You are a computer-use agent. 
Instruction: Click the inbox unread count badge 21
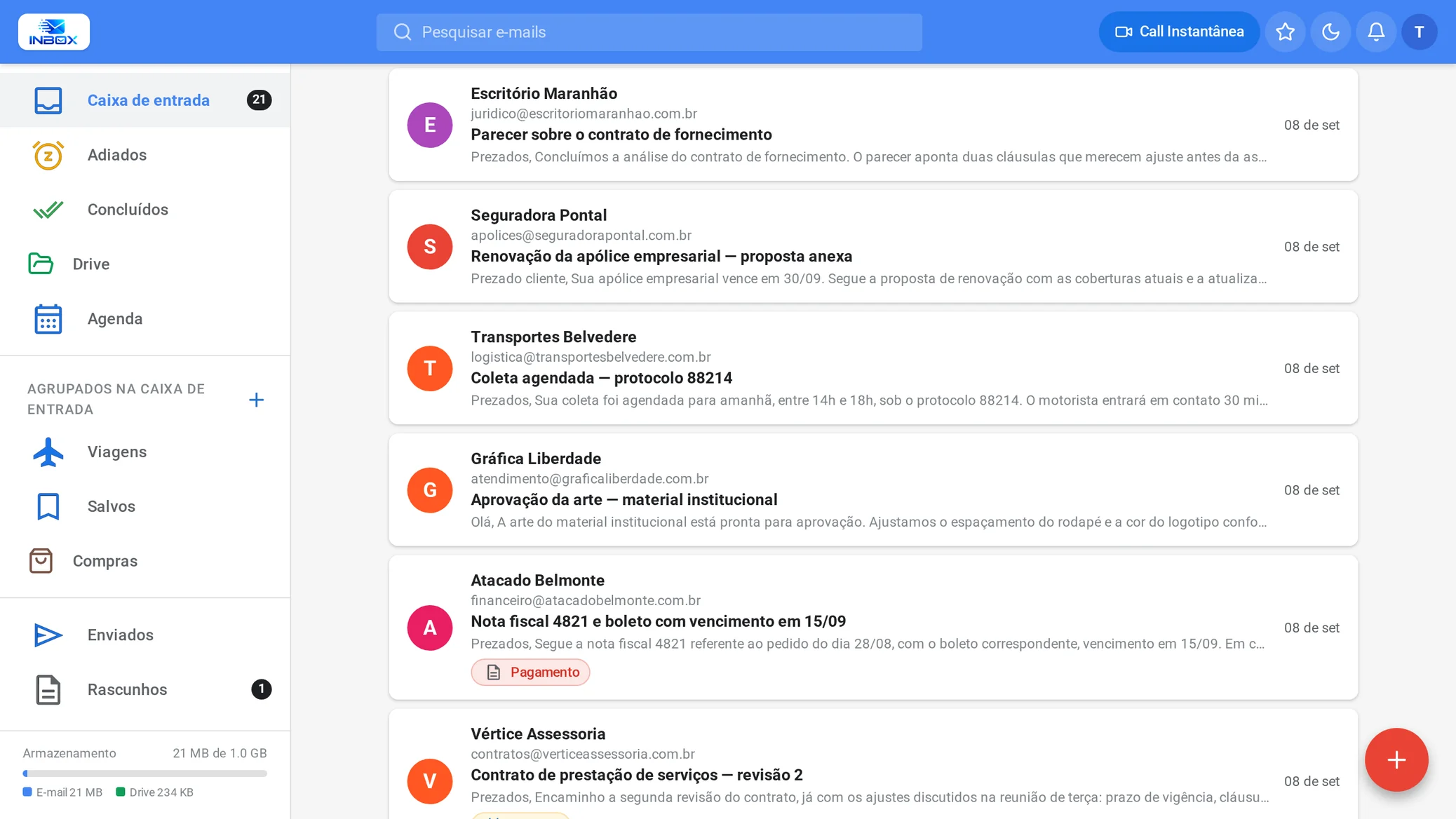(x=259, y=100)
